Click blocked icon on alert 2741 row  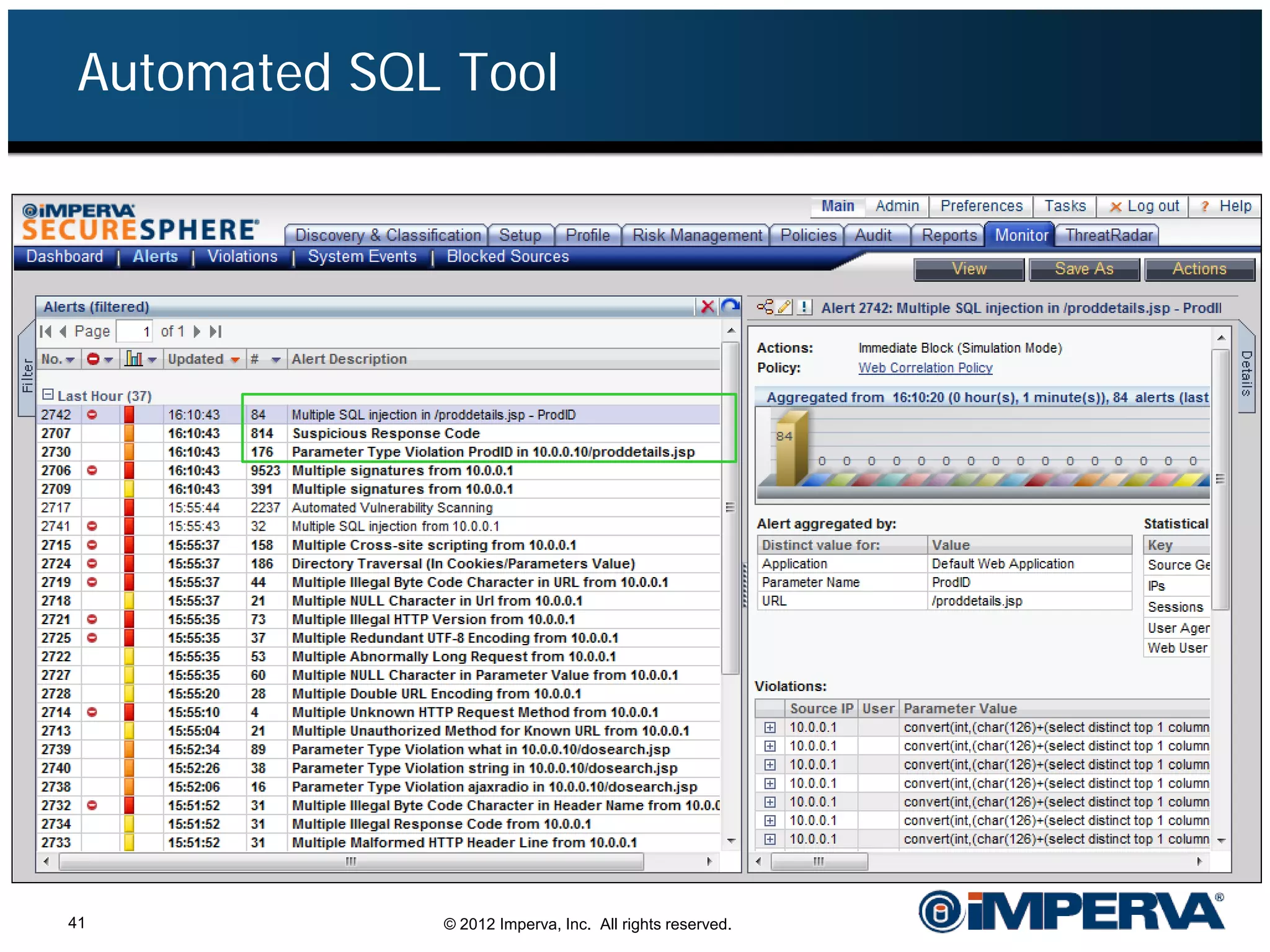[92, 526]
